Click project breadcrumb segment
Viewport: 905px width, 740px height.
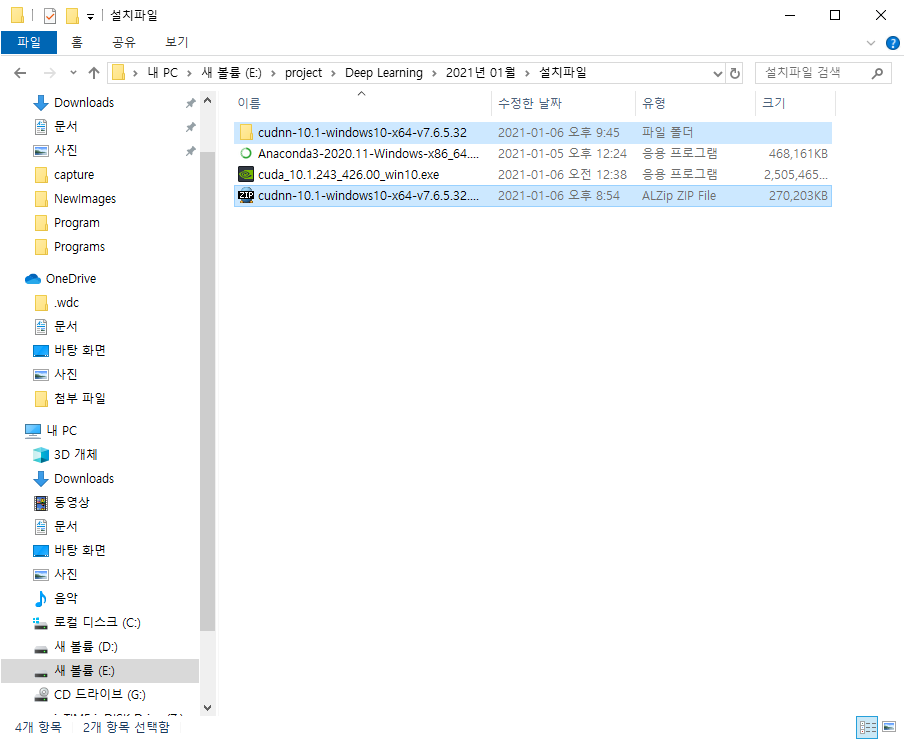pyautogui.click(x=303, y=73)
